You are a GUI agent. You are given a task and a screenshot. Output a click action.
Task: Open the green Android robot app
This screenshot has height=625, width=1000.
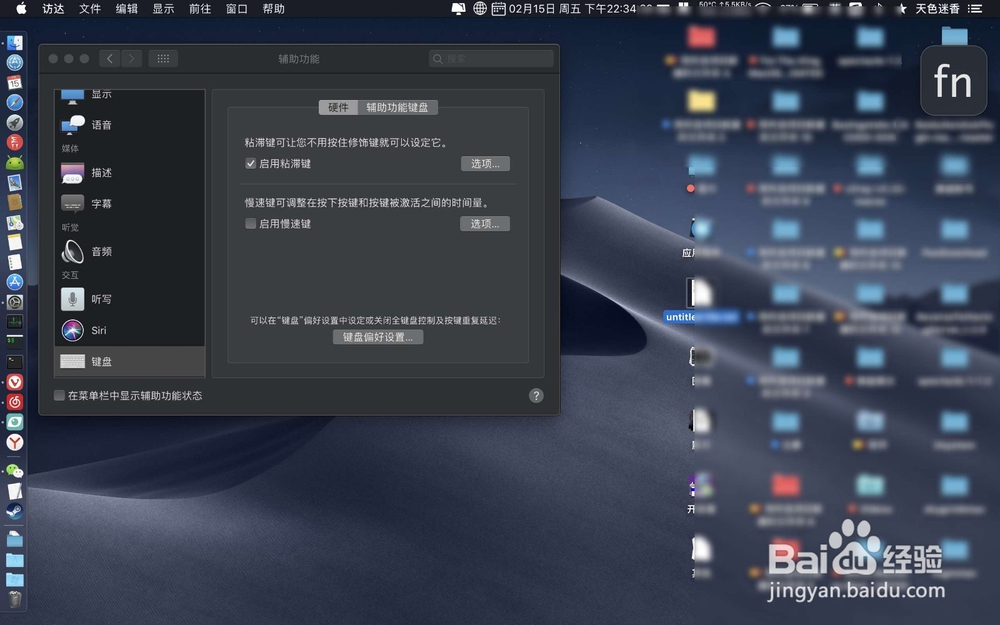(15, 162)
